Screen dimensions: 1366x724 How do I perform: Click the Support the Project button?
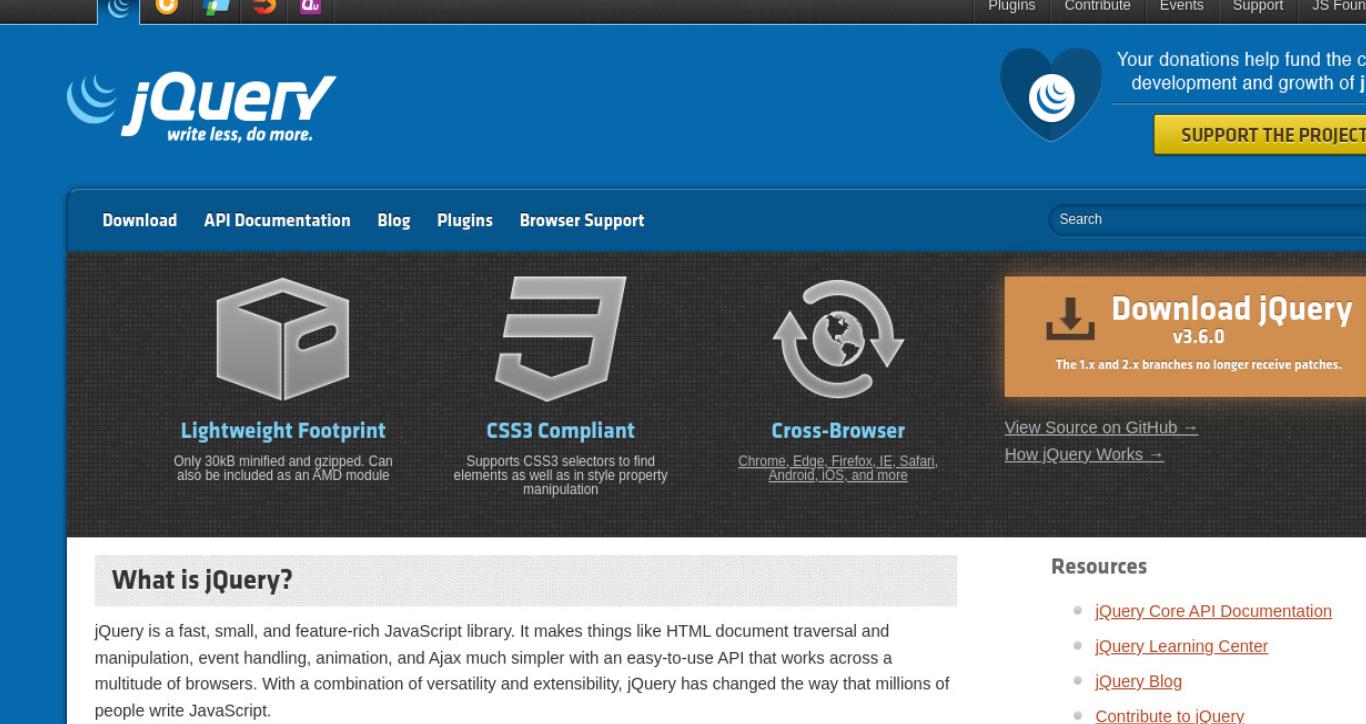point(1260,135)
